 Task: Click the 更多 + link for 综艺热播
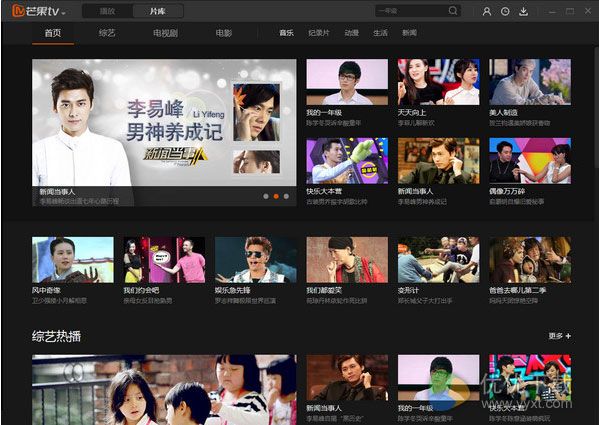pyautogui.click(x=560, y=336)
